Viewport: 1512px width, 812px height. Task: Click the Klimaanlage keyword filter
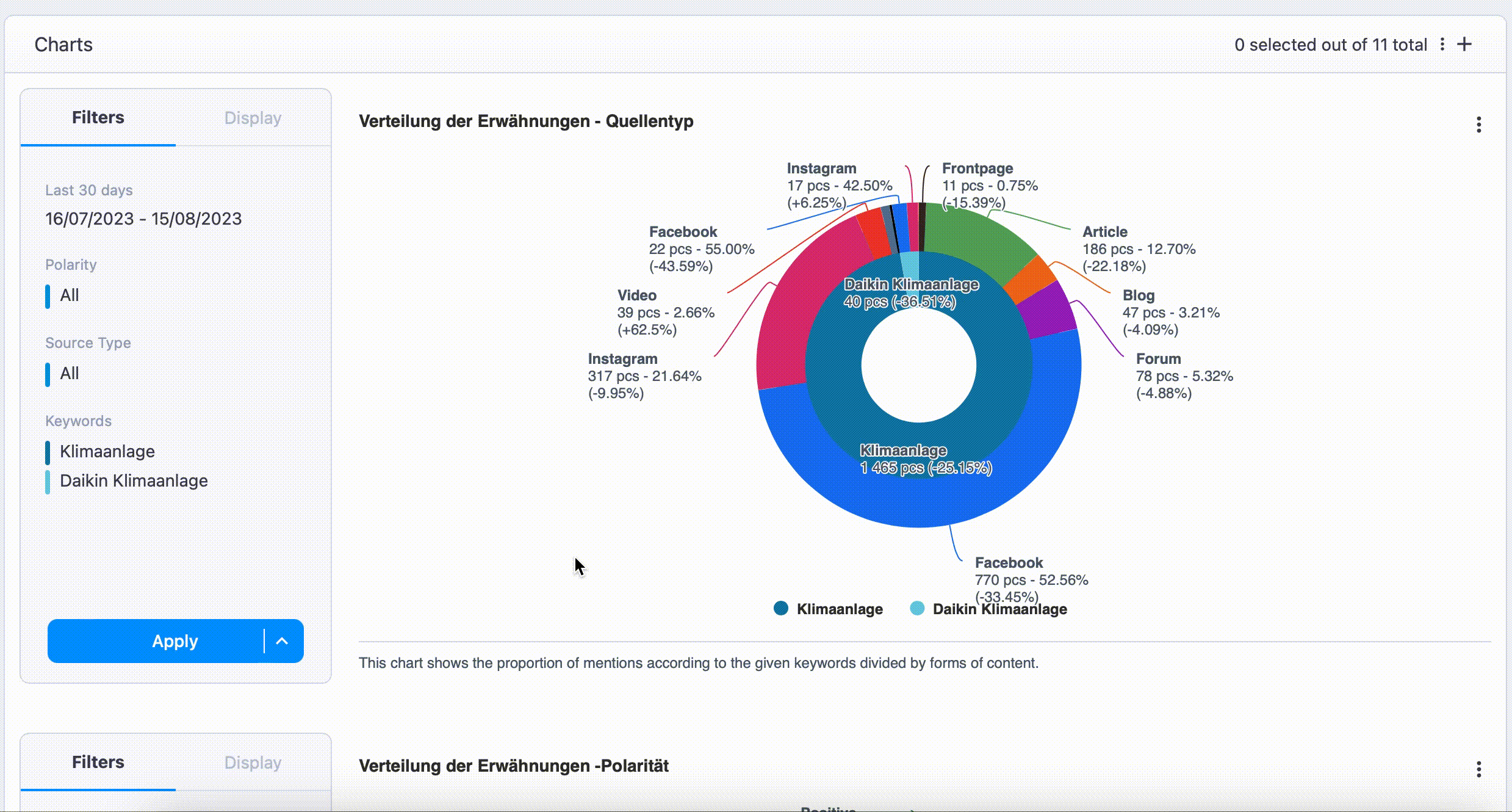click(x=107, y=452)
